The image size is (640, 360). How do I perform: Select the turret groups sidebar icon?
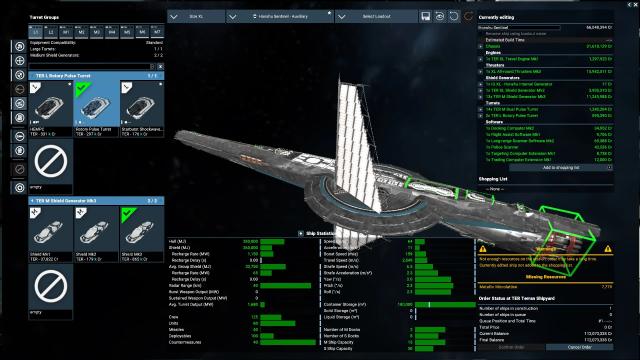point(19,104)
